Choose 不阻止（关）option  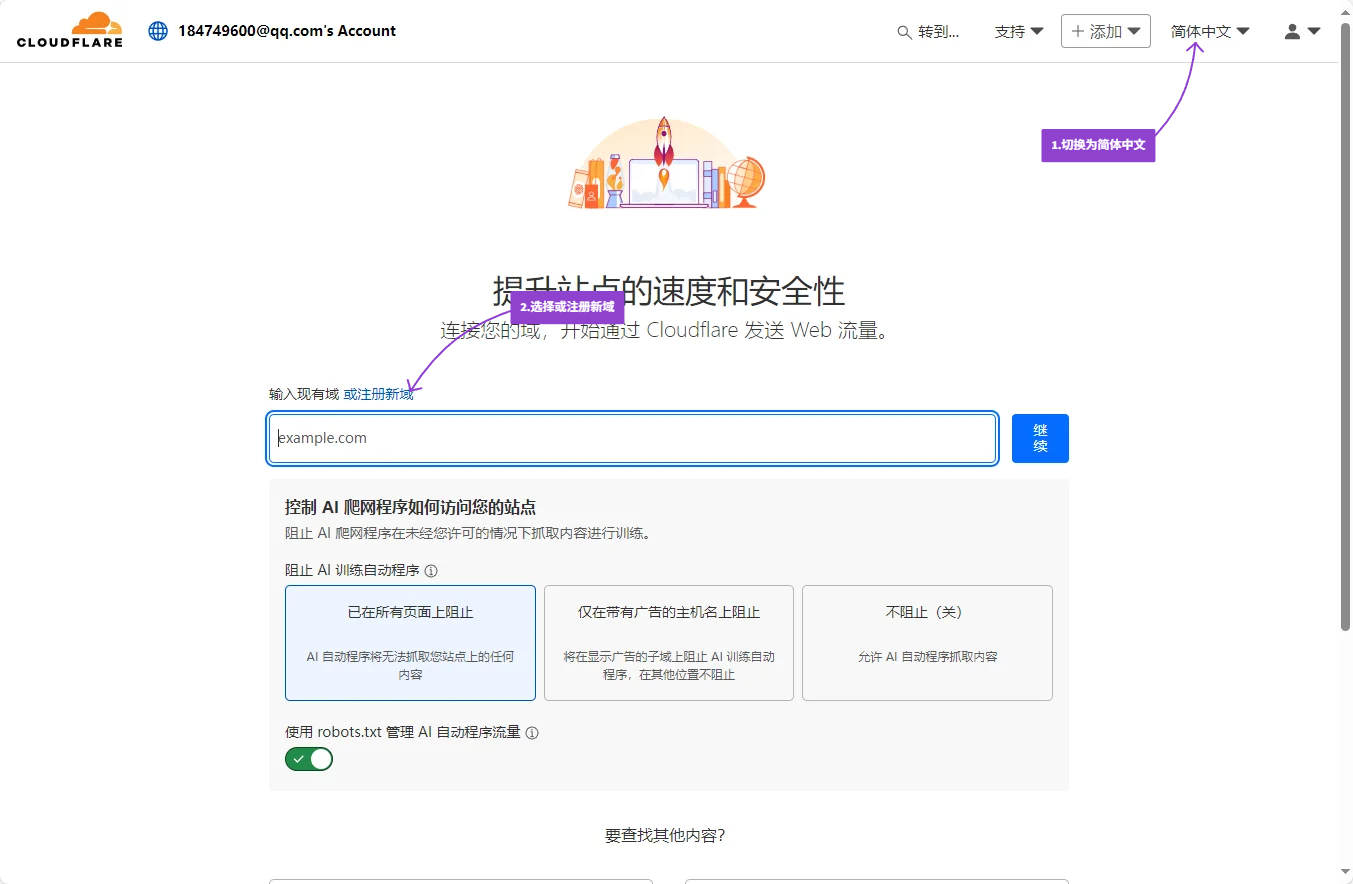coord(927,642)
